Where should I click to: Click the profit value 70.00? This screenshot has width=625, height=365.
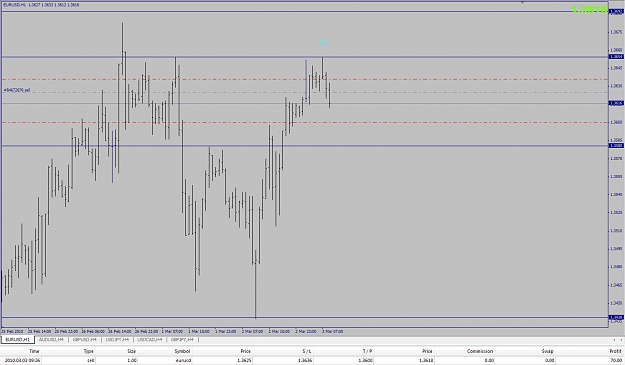point(616,360)
